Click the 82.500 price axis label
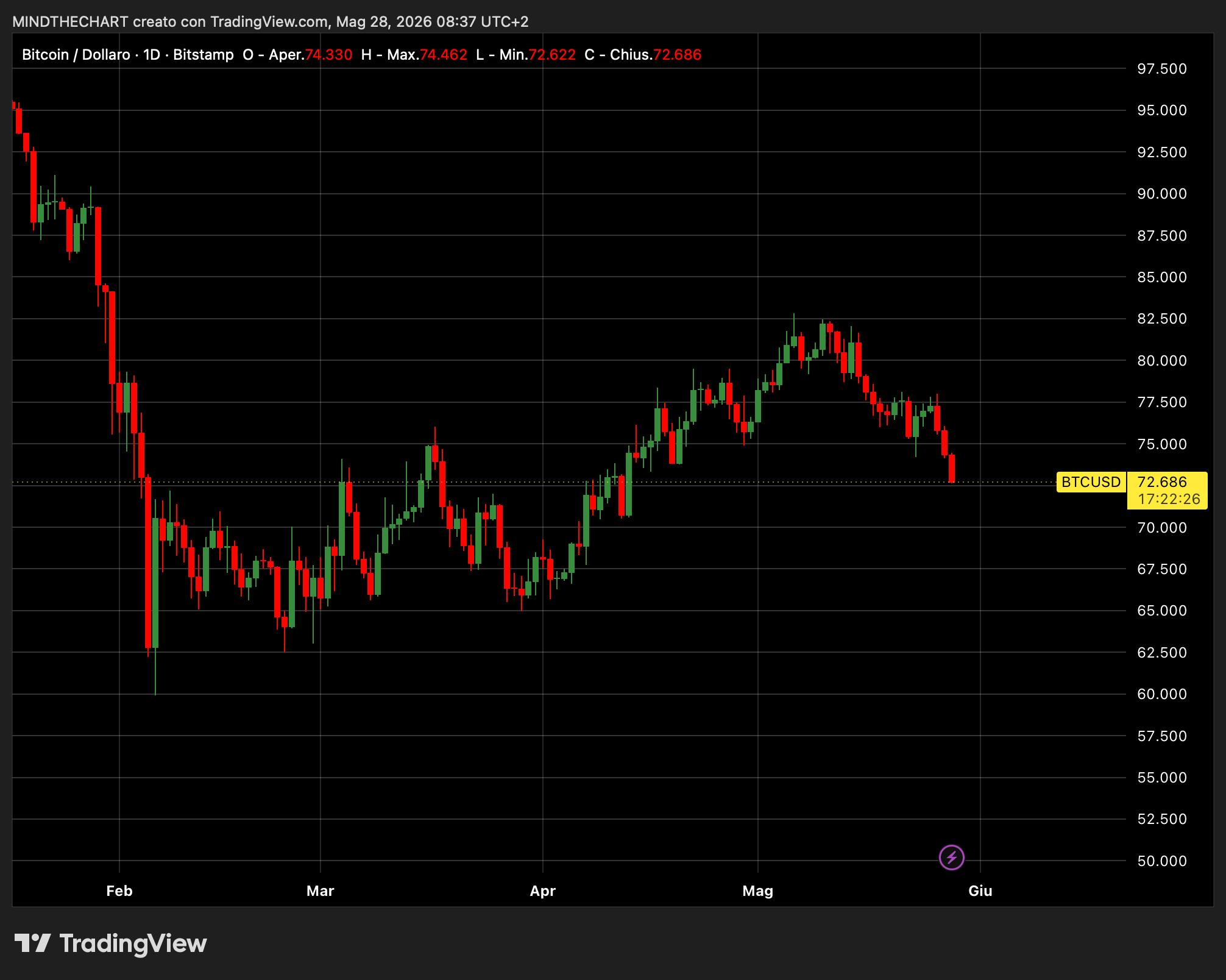 click(1162, 319)
